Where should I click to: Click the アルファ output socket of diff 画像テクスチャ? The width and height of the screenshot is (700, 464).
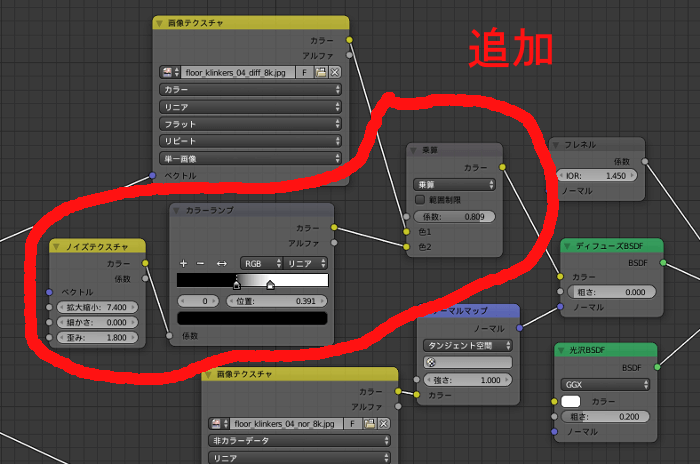coord(350,55)
